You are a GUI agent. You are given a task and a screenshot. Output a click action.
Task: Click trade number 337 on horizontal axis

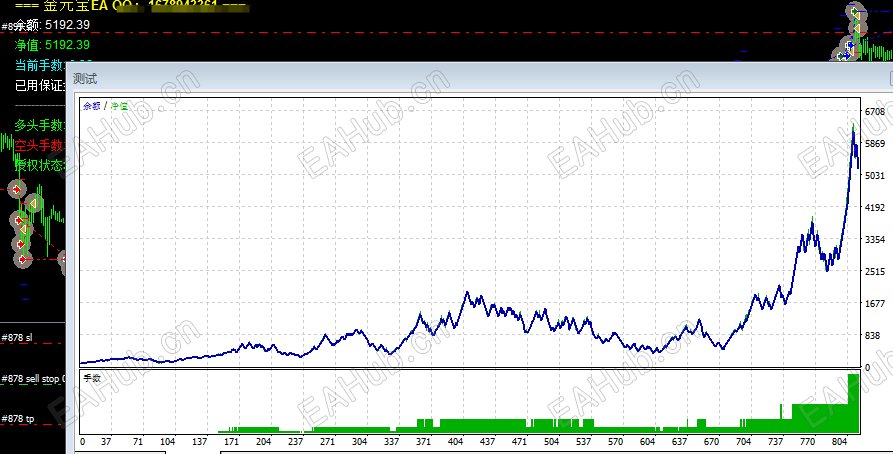(x=391, y=441)
